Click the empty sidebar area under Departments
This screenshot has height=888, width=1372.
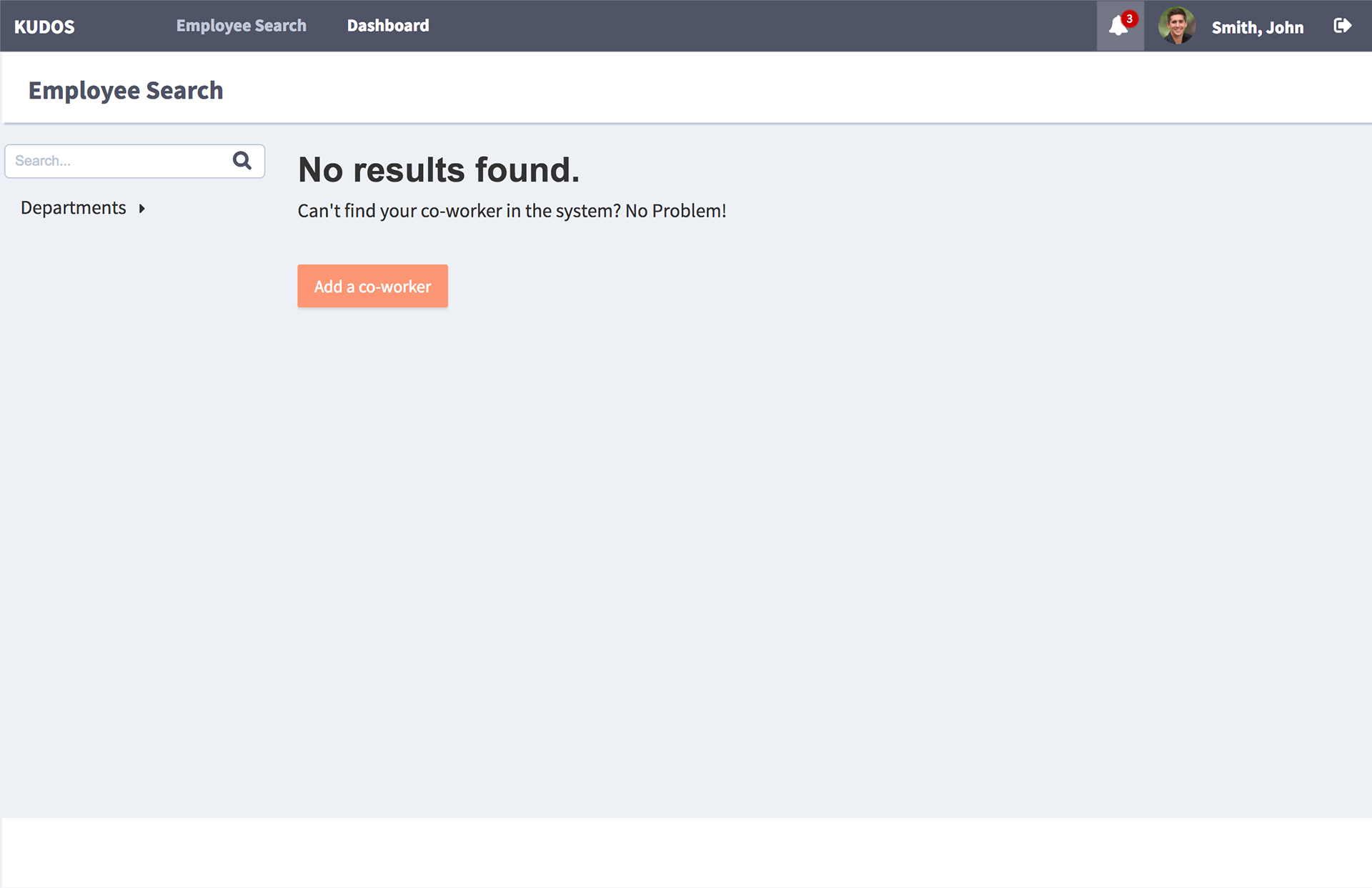coord(134,500)
